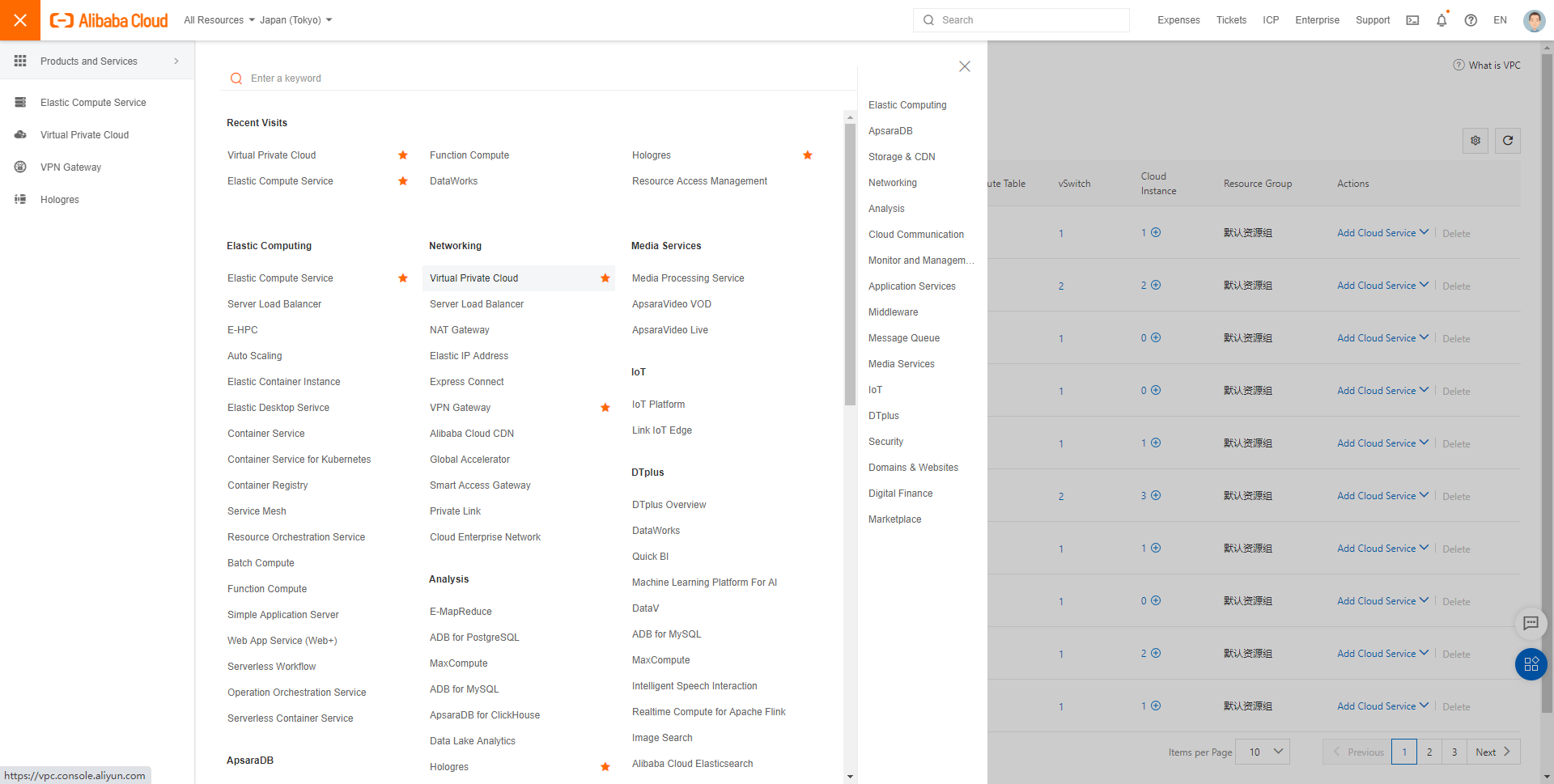Expand Add Cloud Service in the last row
Viewport: 1554px width, 784px height.
point(1382,706)
